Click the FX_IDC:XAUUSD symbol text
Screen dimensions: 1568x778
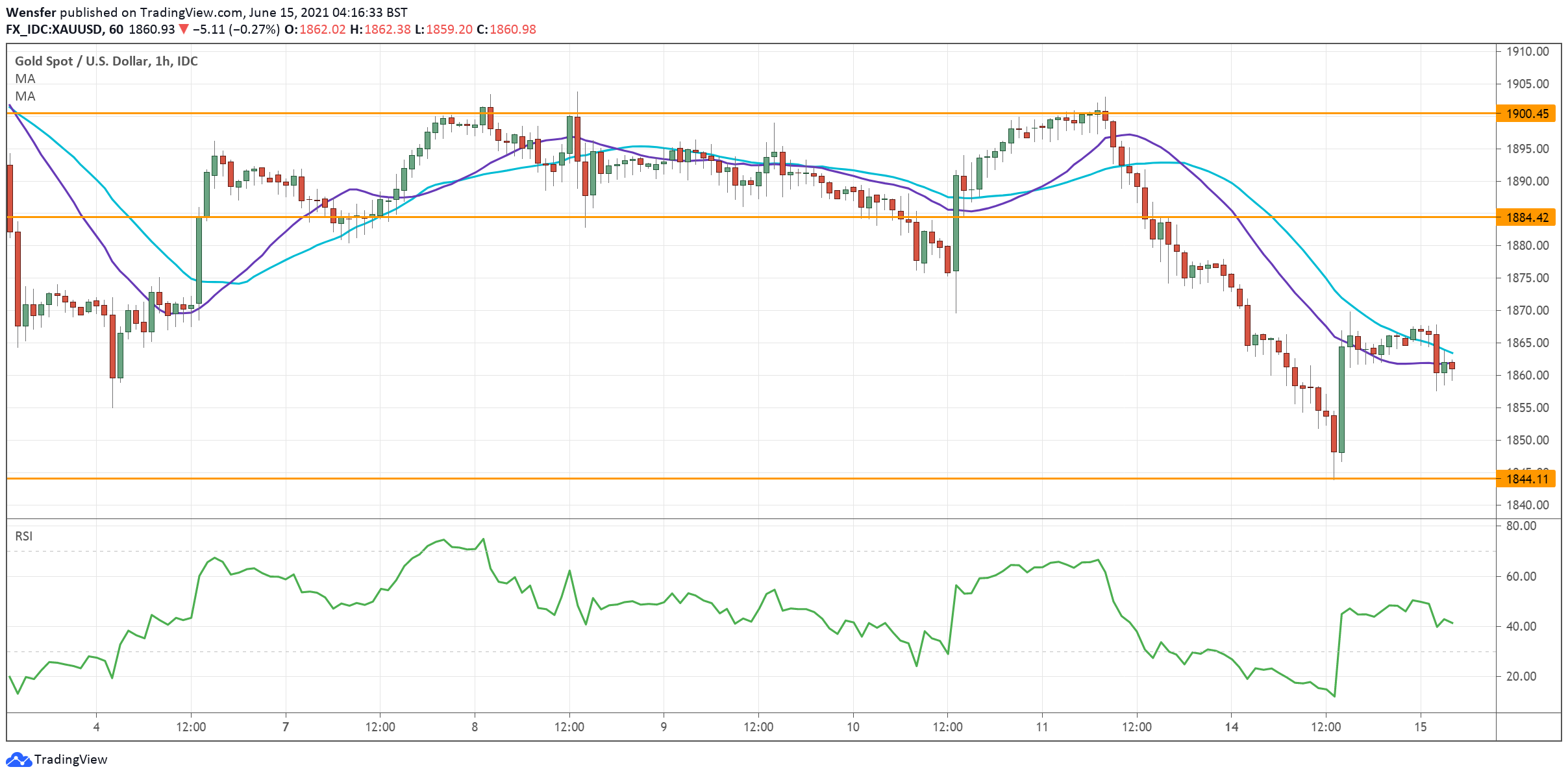click(54, 29)
